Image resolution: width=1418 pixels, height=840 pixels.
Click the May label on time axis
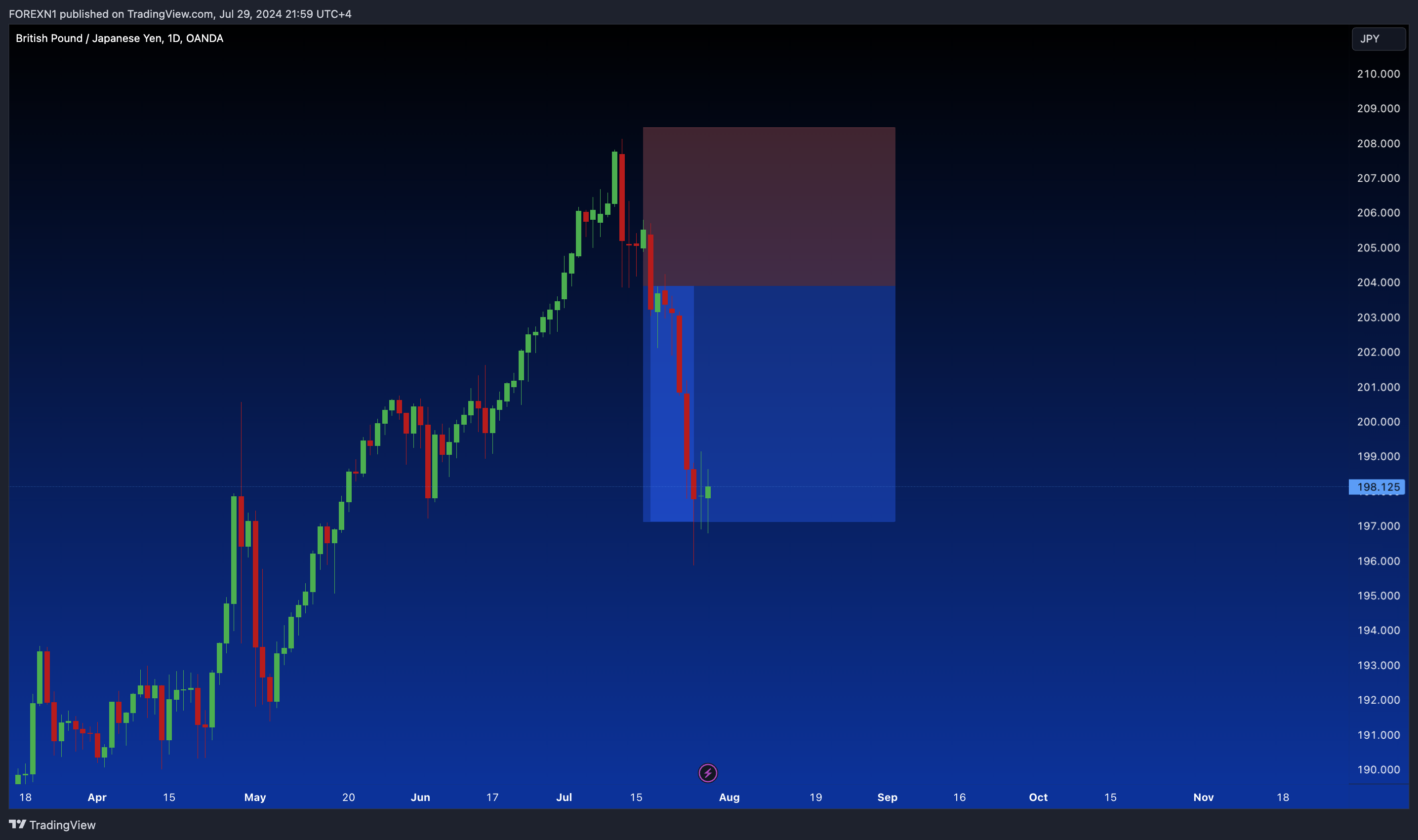(x=255, y=797)
